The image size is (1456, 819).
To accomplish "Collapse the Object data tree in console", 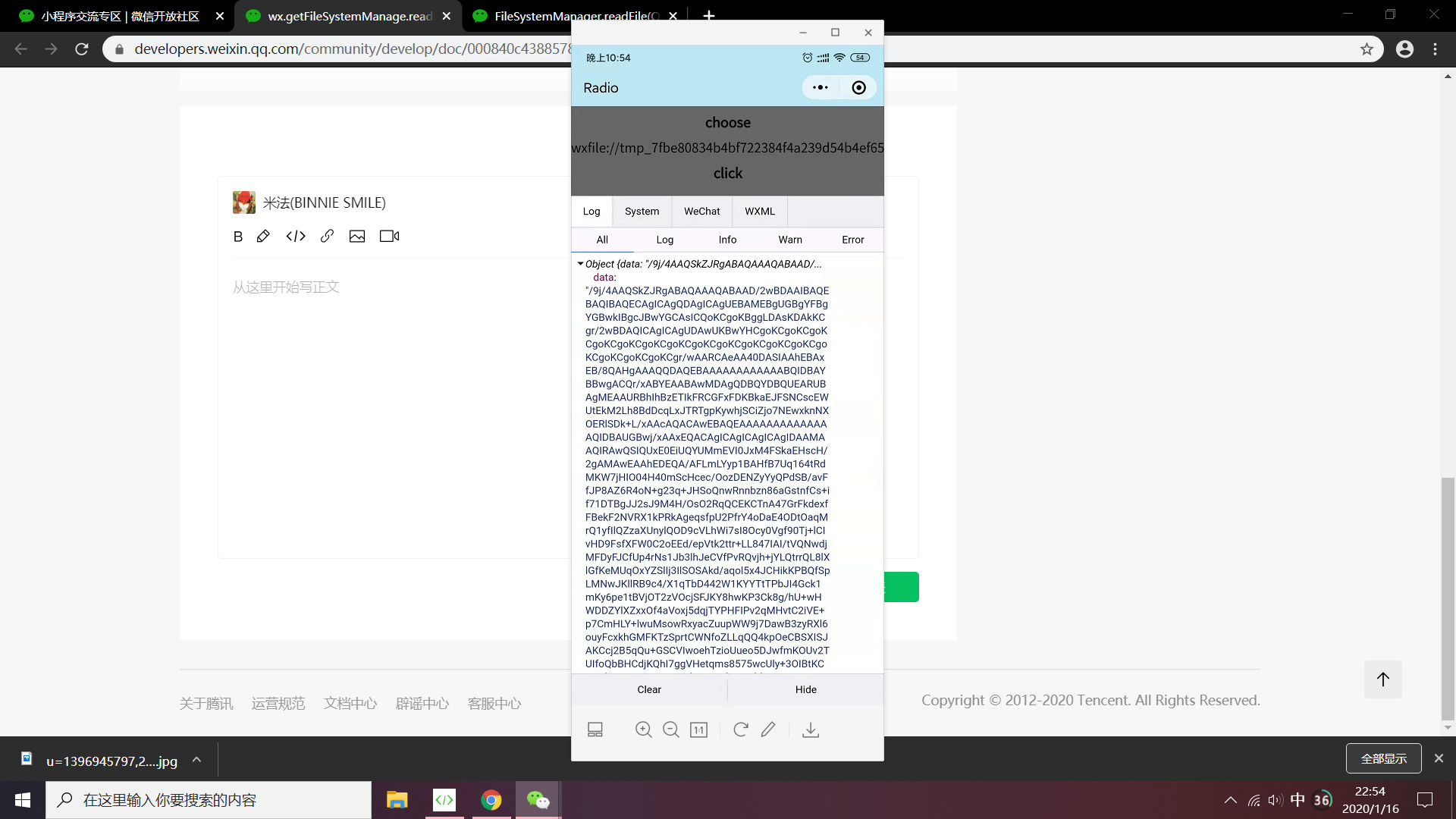I will tap(581, 264).
